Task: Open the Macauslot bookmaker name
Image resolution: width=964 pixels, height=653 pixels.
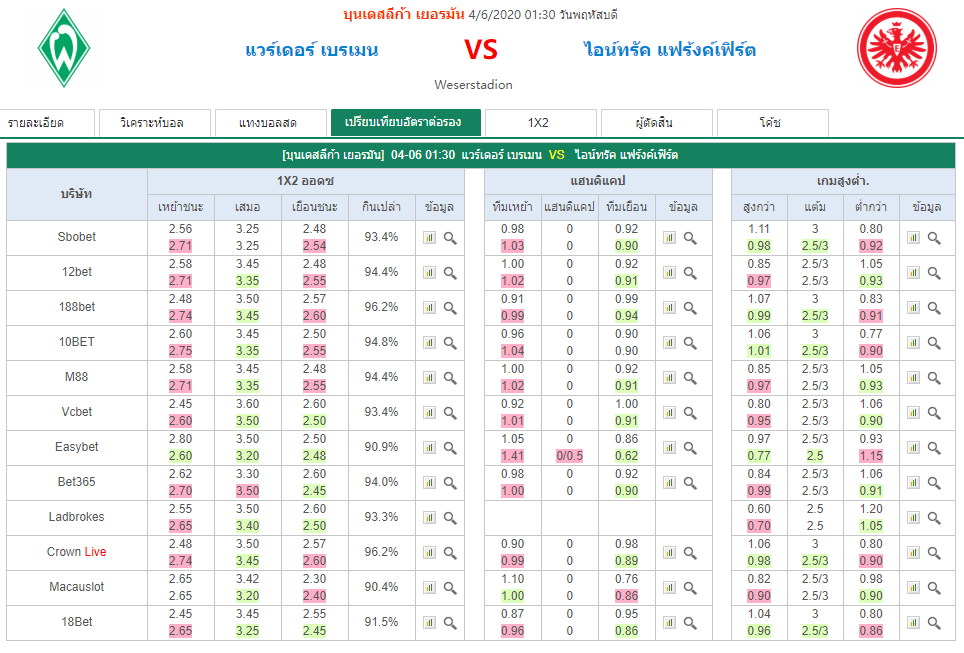Action: [x=77, y=587]
